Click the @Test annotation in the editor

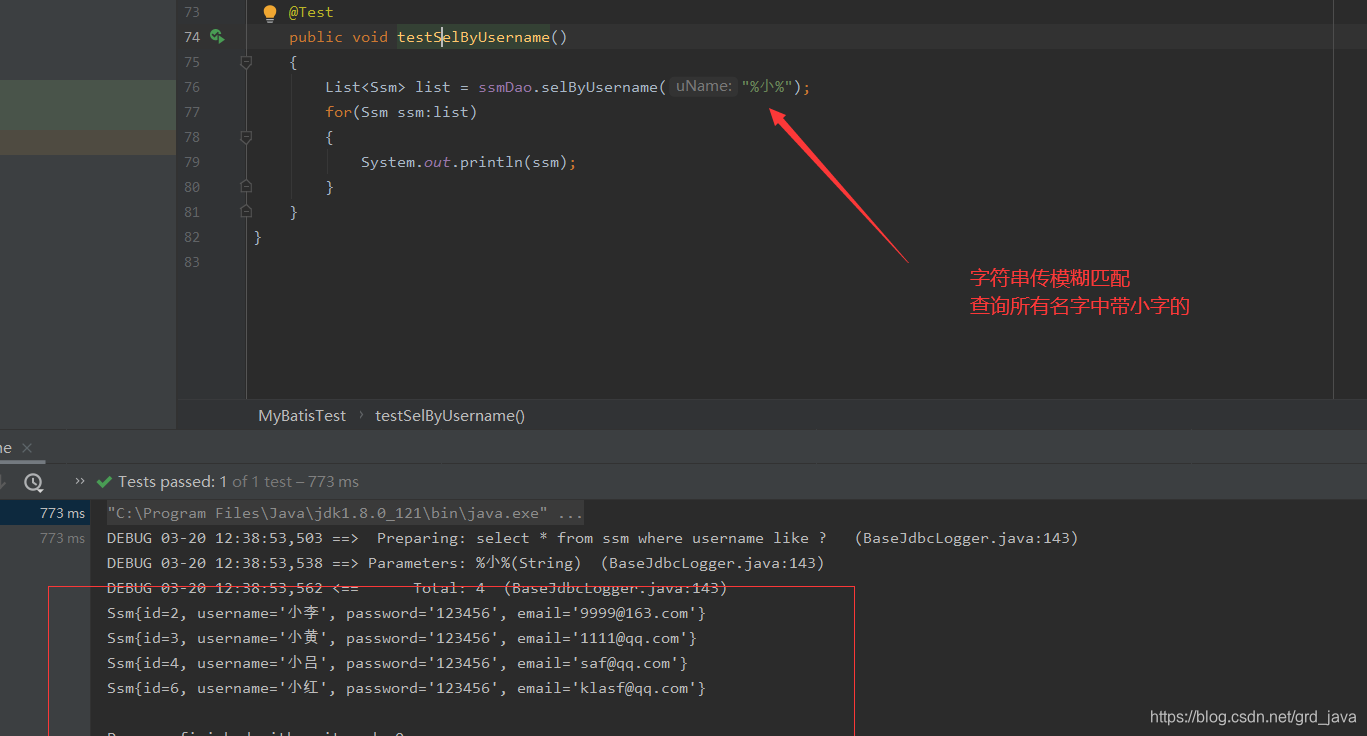311,13
